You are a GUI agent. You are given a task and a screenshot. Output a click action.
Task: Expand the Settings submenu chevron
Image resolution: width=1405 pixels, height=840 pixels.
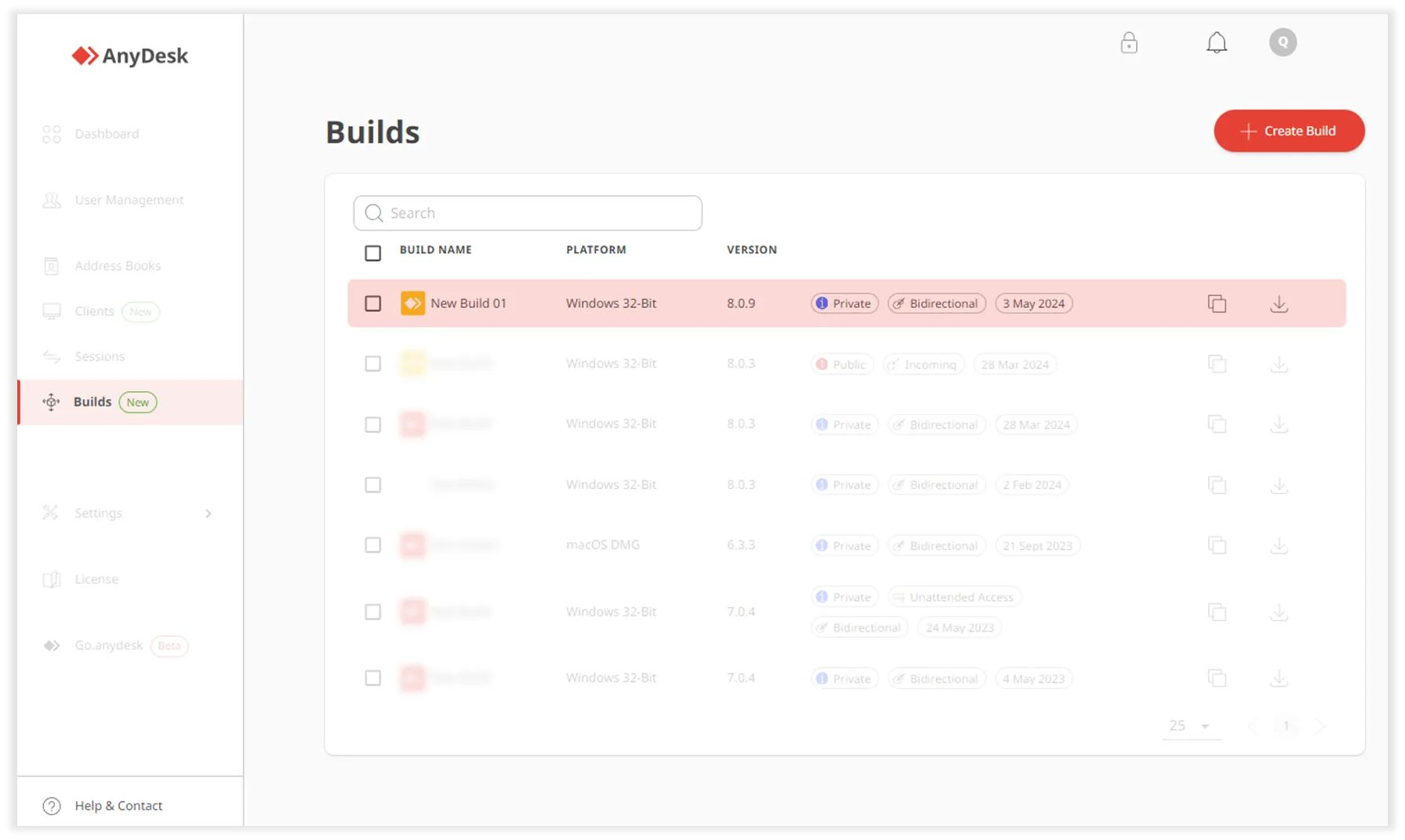(208, 513)
